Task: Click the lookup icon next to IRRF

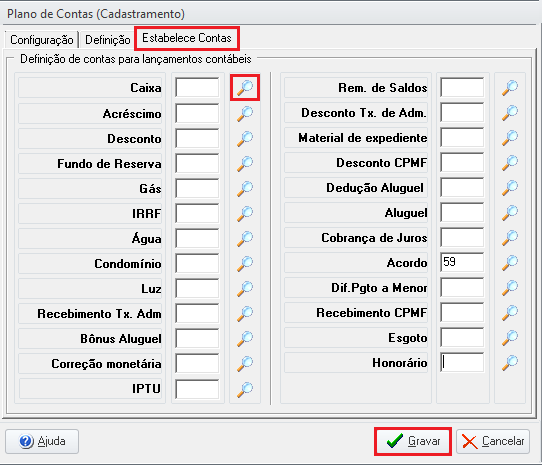Action: 245,213
